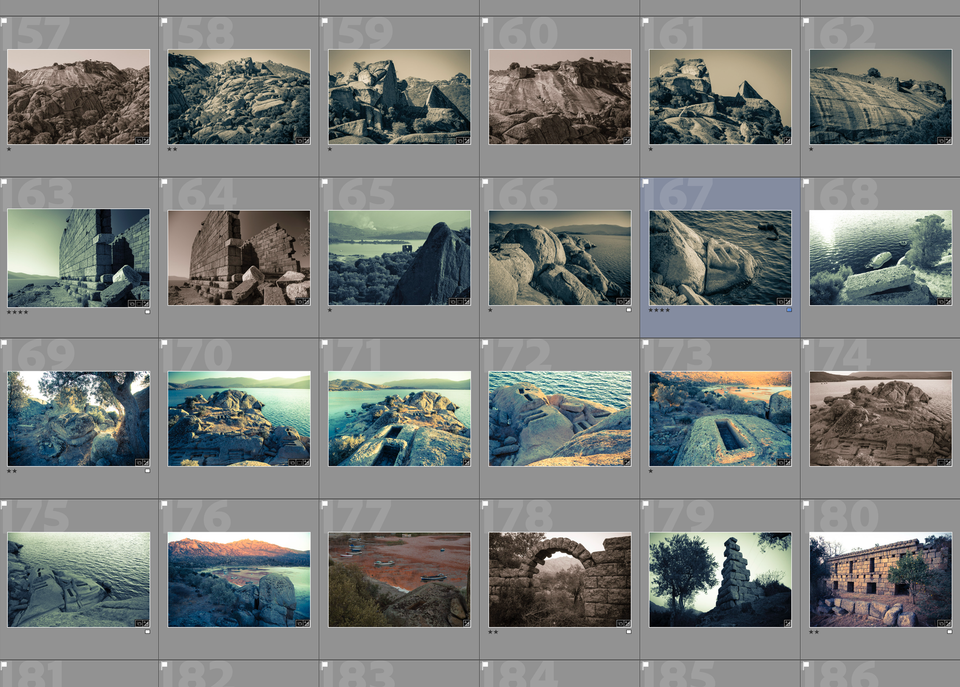
Task: Select the lake view thumbnail numbered 165
Action: tap(399, 258)
